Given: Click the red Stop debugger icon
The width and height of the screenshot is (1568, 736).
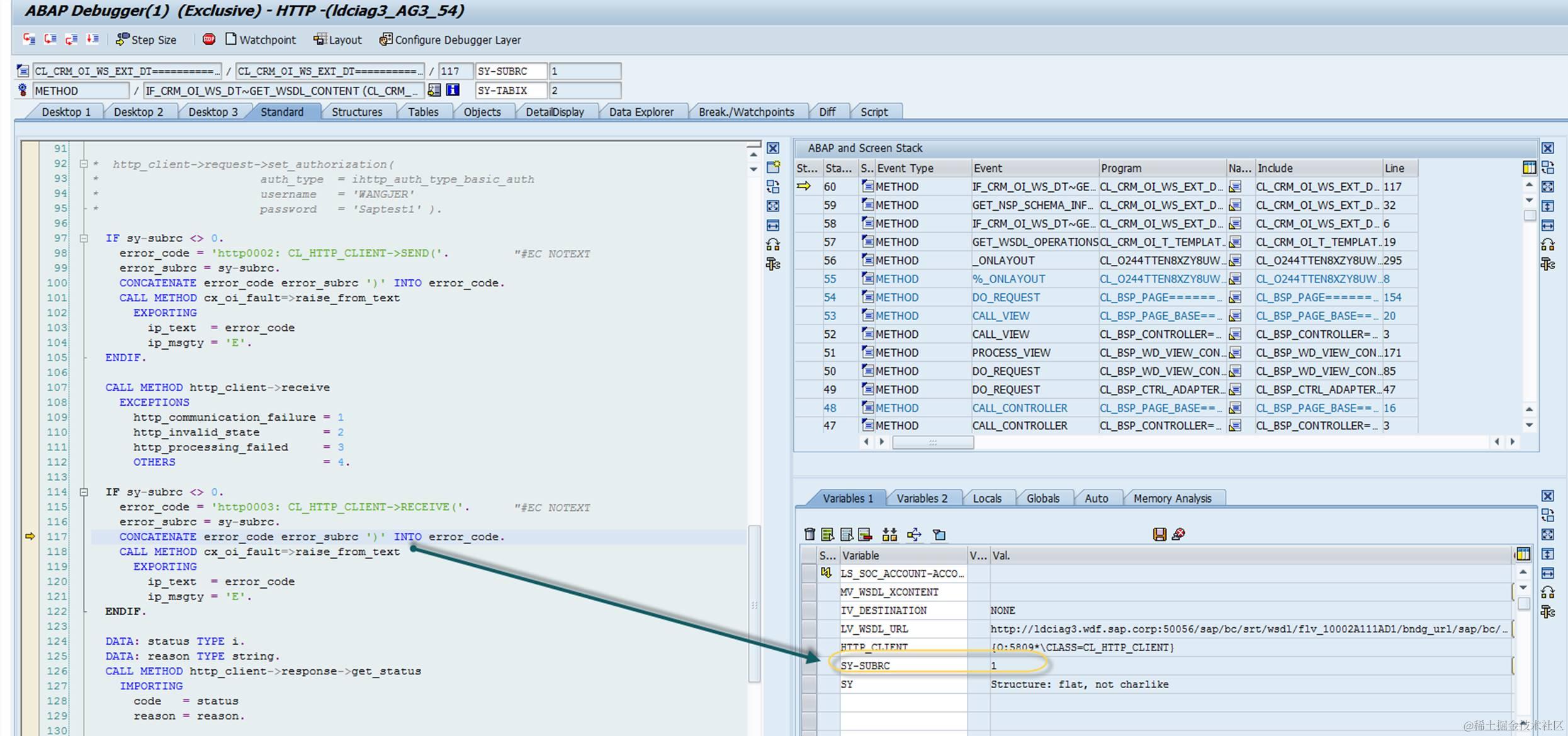Looking at the screenshot, I should click(x=209, y=39).
